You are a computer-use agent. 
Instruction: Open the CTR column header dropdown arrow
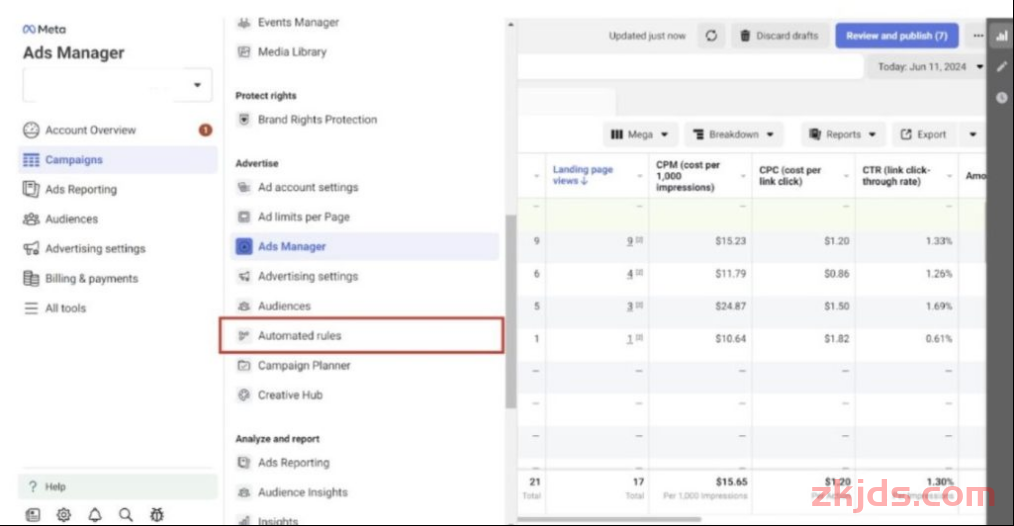point(949,176)
